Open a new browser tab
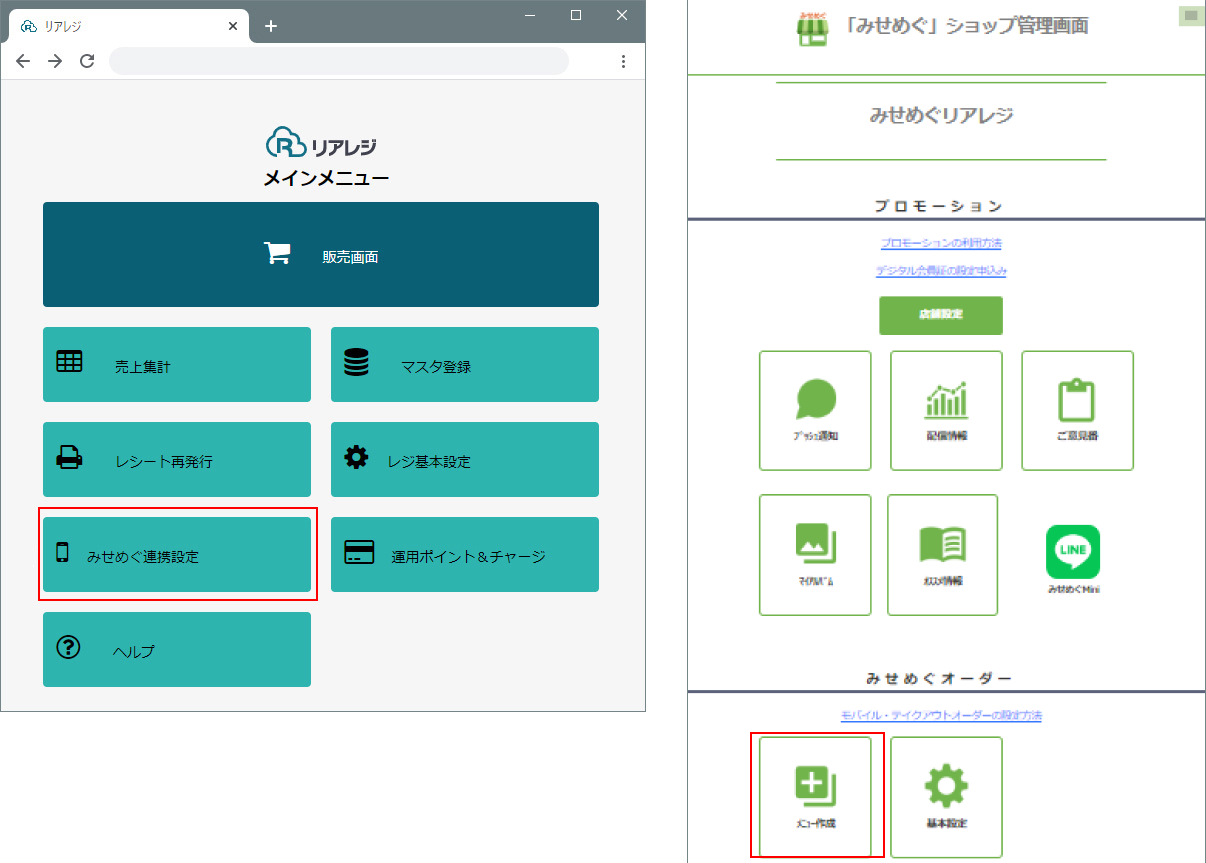Screen dimensions: 1206x863 point(270,26)
